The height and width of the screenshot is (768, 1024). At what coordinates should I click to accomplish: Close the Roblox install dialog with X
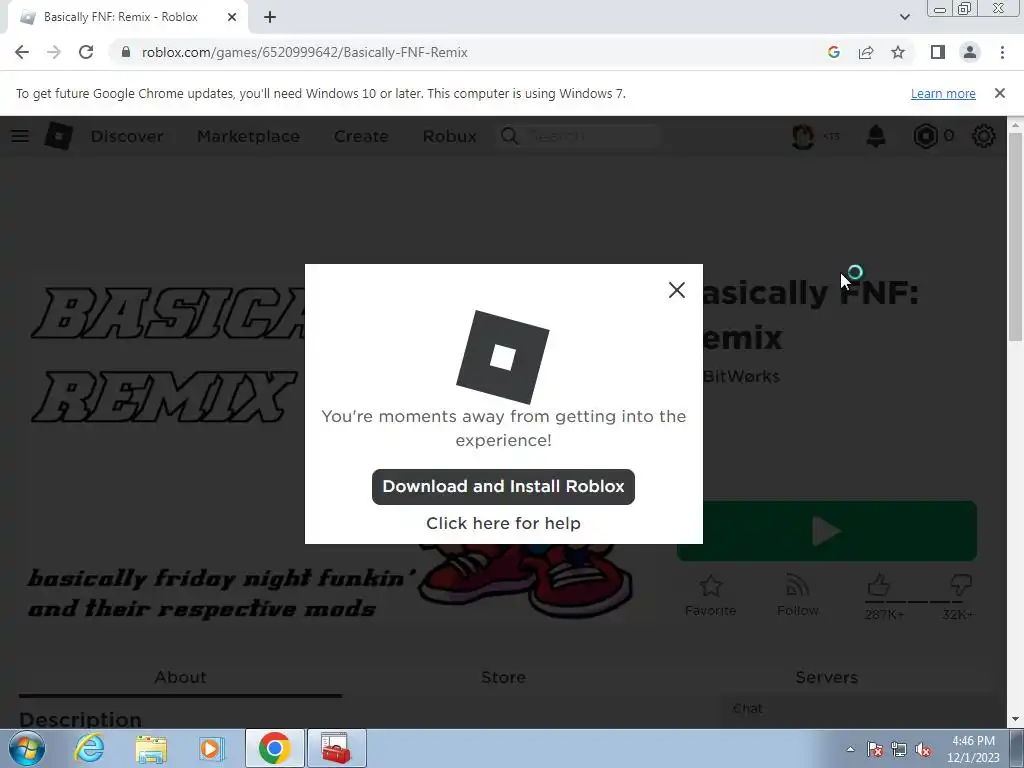point(677,290)
